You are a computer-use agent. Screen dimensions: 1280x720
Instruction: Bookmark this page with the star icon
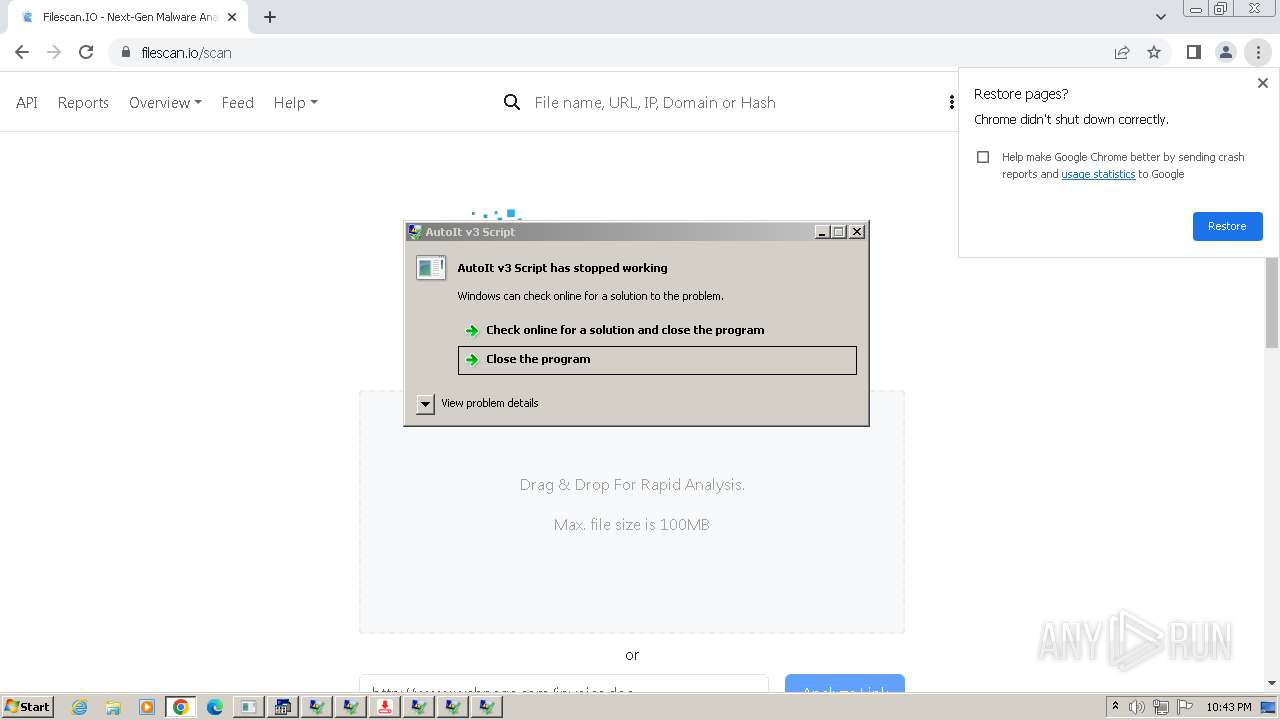1154,52
